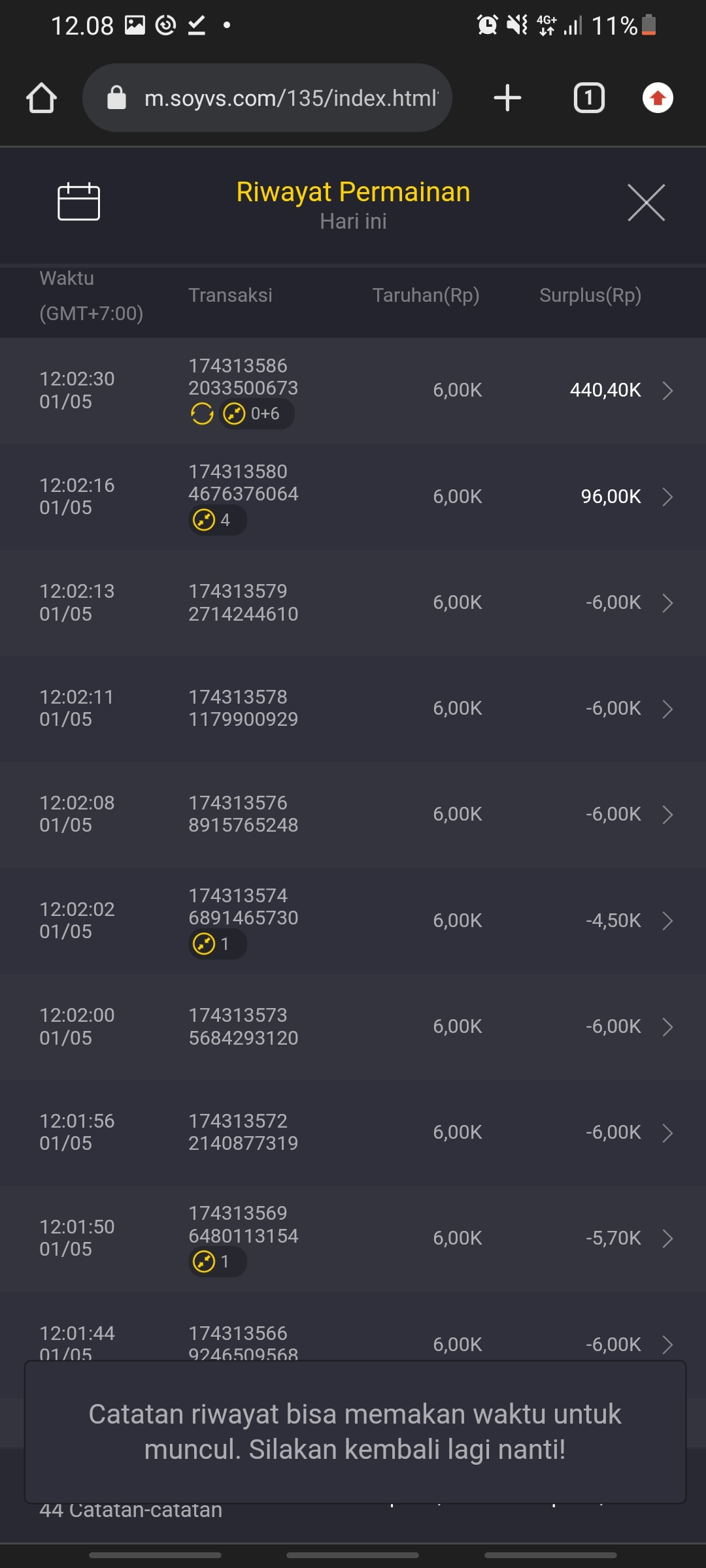
Task: Expand details for the -5,70K surplus row
Action: click(667, 1238)
